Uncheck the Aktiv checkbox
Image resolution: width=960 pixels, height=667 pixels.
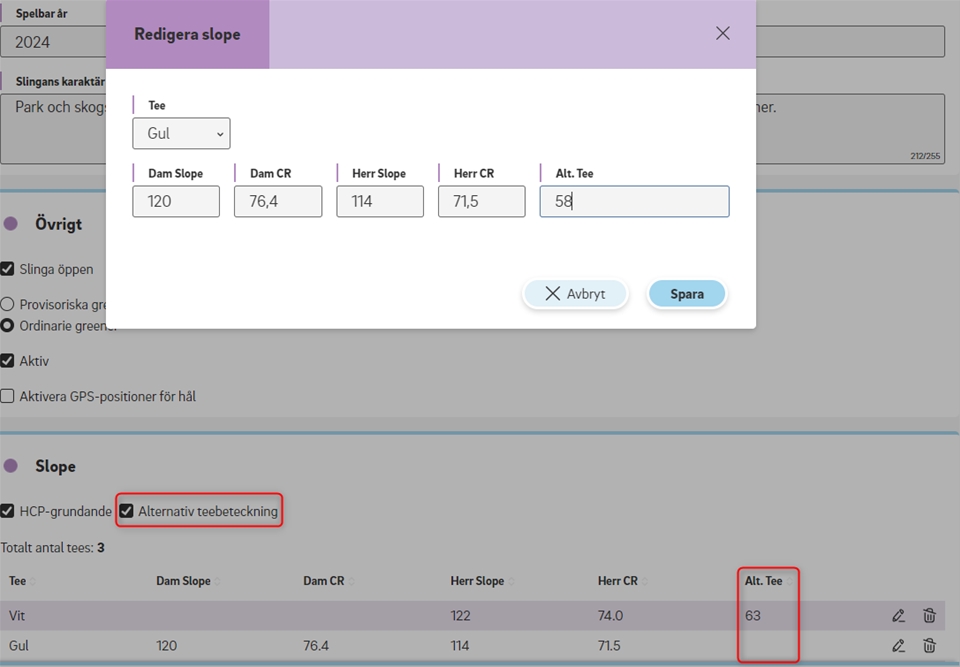(x=8, y=361)
